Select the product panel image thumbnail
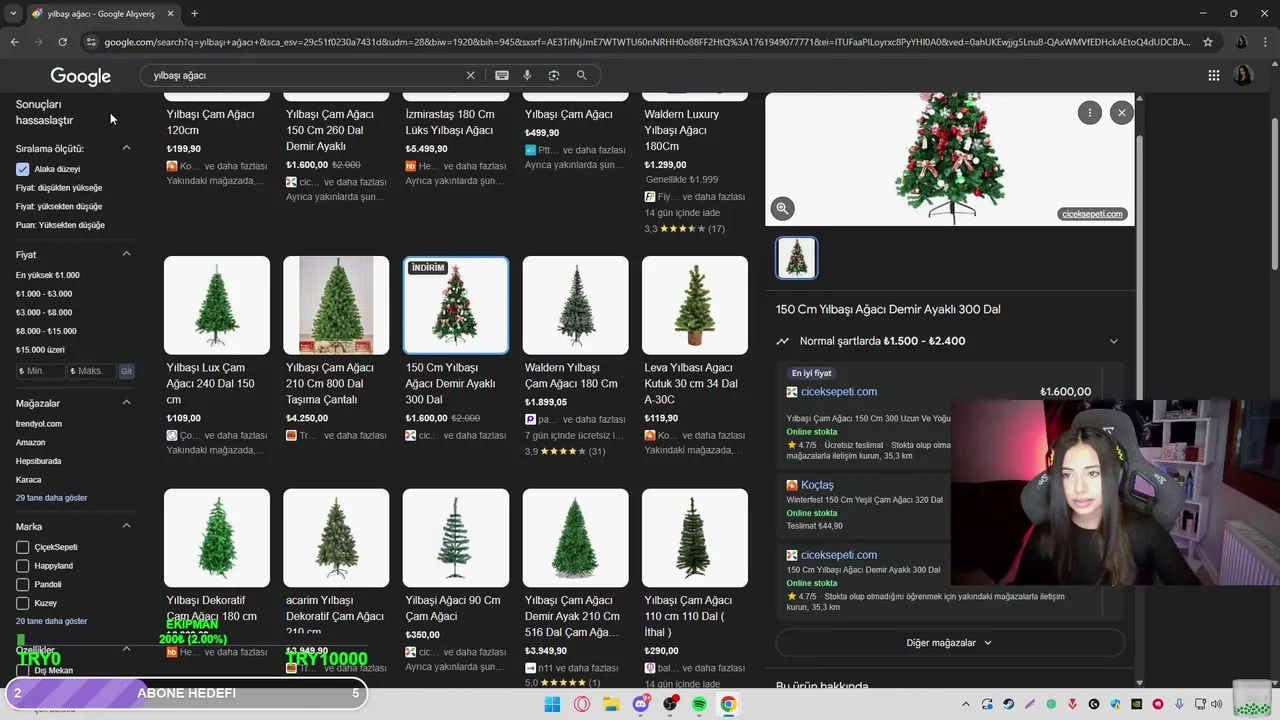1280x720 pixels. tap(797, 258)
